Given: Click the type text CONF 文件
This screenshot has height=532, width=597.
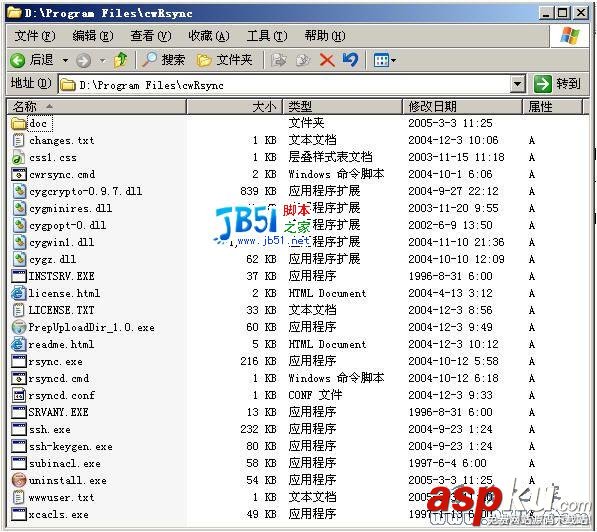Looking at the screenshot, I should [x=315, y=395].
